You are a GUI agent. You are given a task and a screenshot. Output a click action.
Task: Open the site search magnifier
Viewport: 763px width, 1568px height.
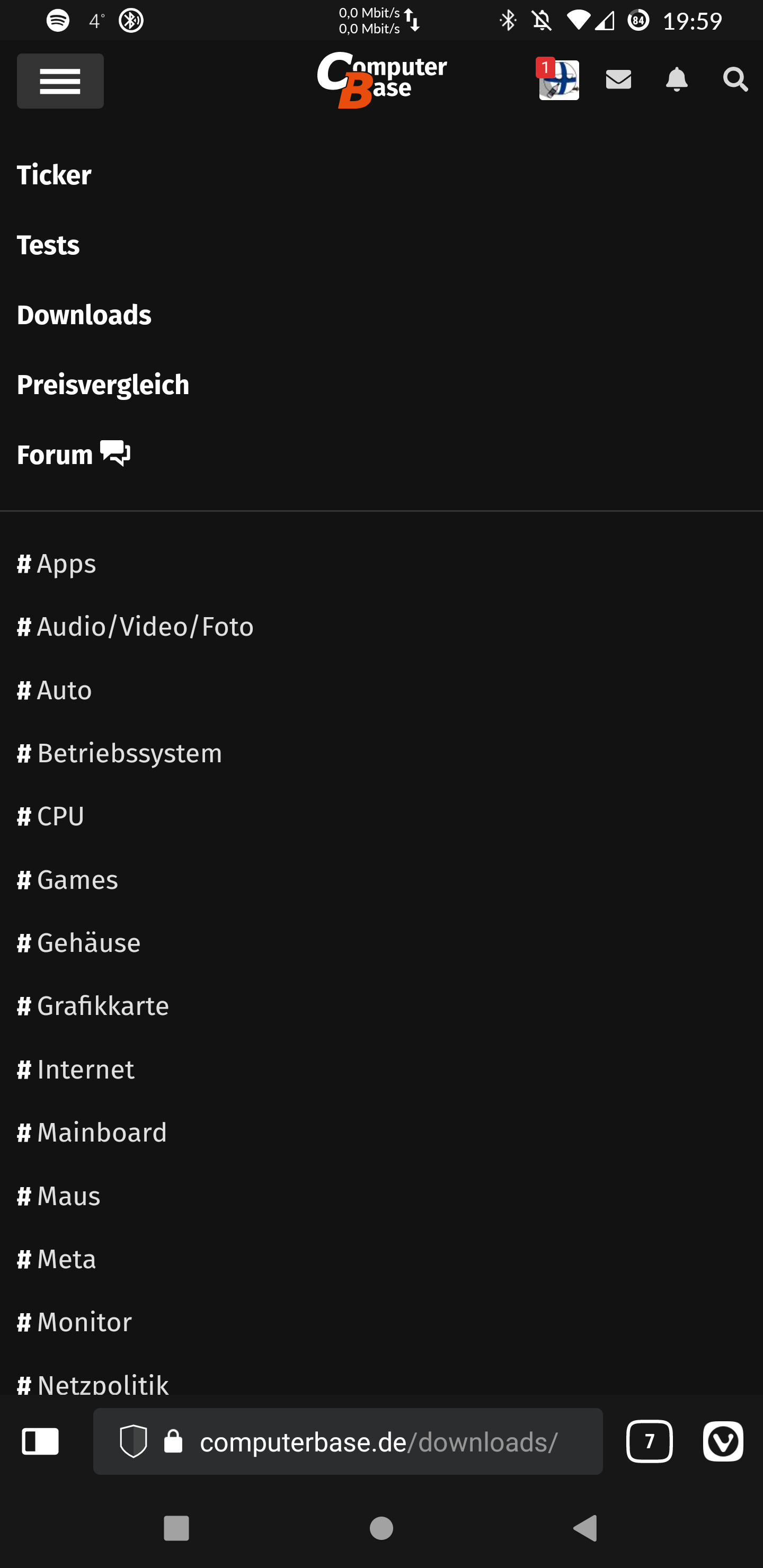pos(734,80)
